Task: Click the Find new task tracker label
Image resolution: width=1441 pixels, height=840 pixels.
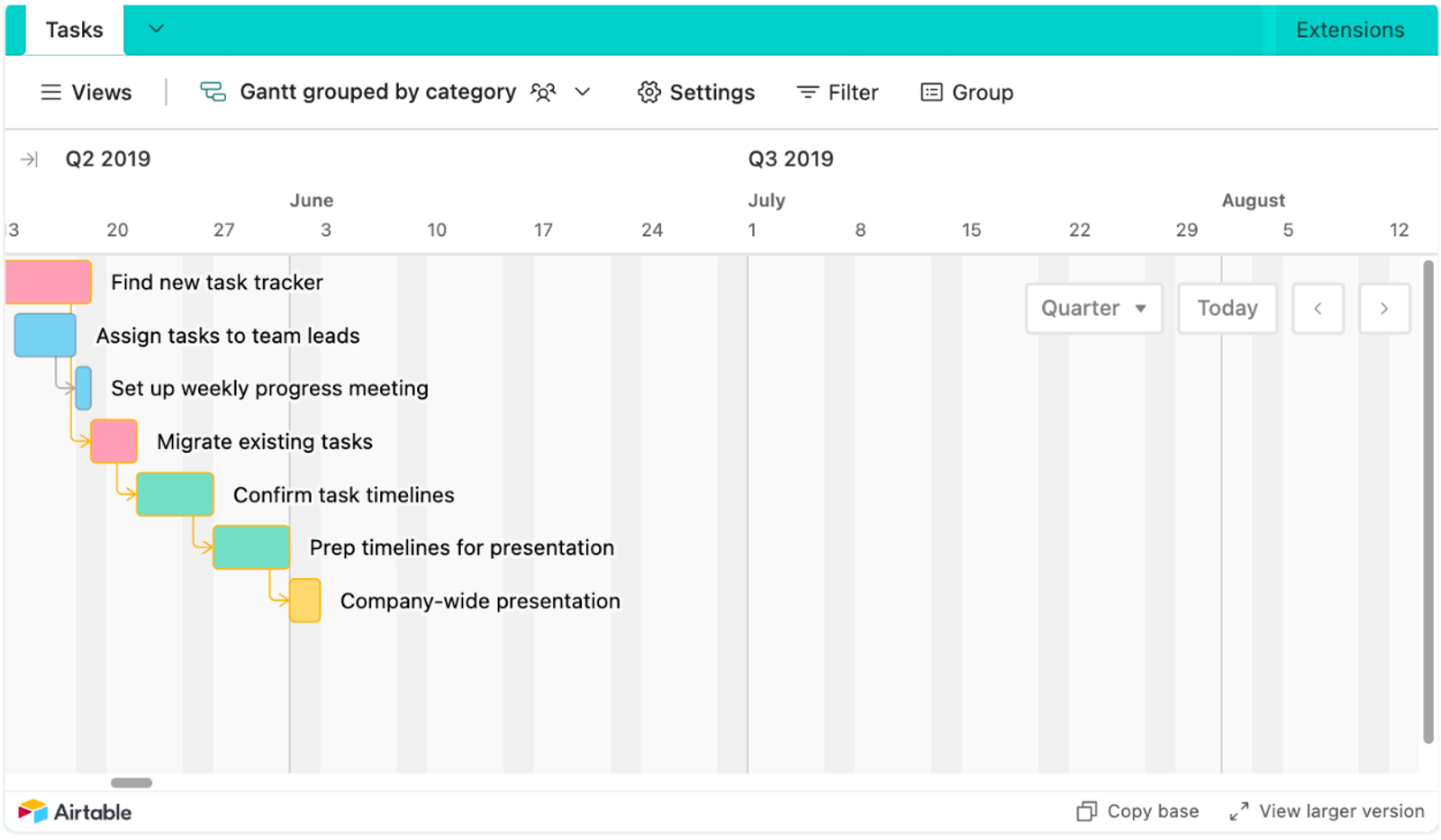Action: [x=217, y=283]
